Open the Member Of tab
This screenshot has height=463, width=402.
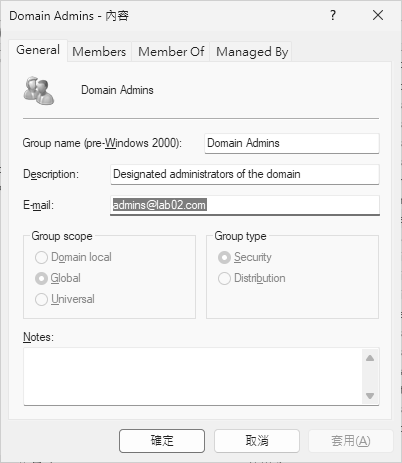click(x=171, y=52)
